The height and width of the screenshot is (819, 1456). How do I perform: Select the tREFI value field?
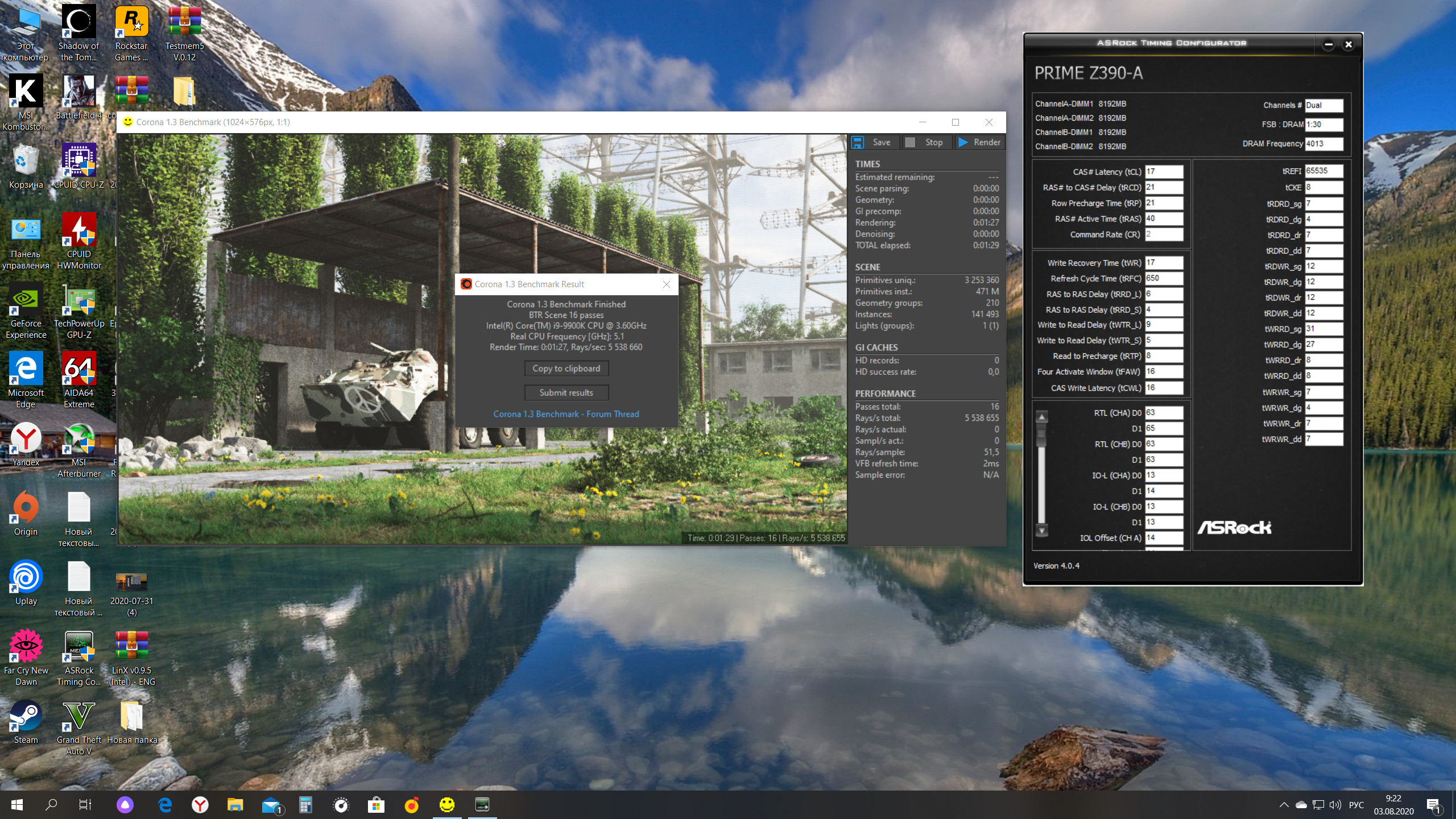pos(1323,171)
